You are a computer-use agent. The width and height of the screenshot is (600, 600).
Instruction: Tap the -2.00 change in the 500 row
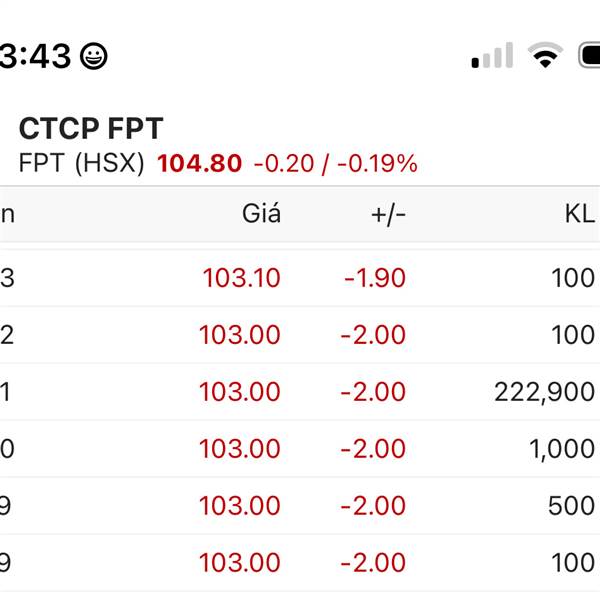click(373, 506)
